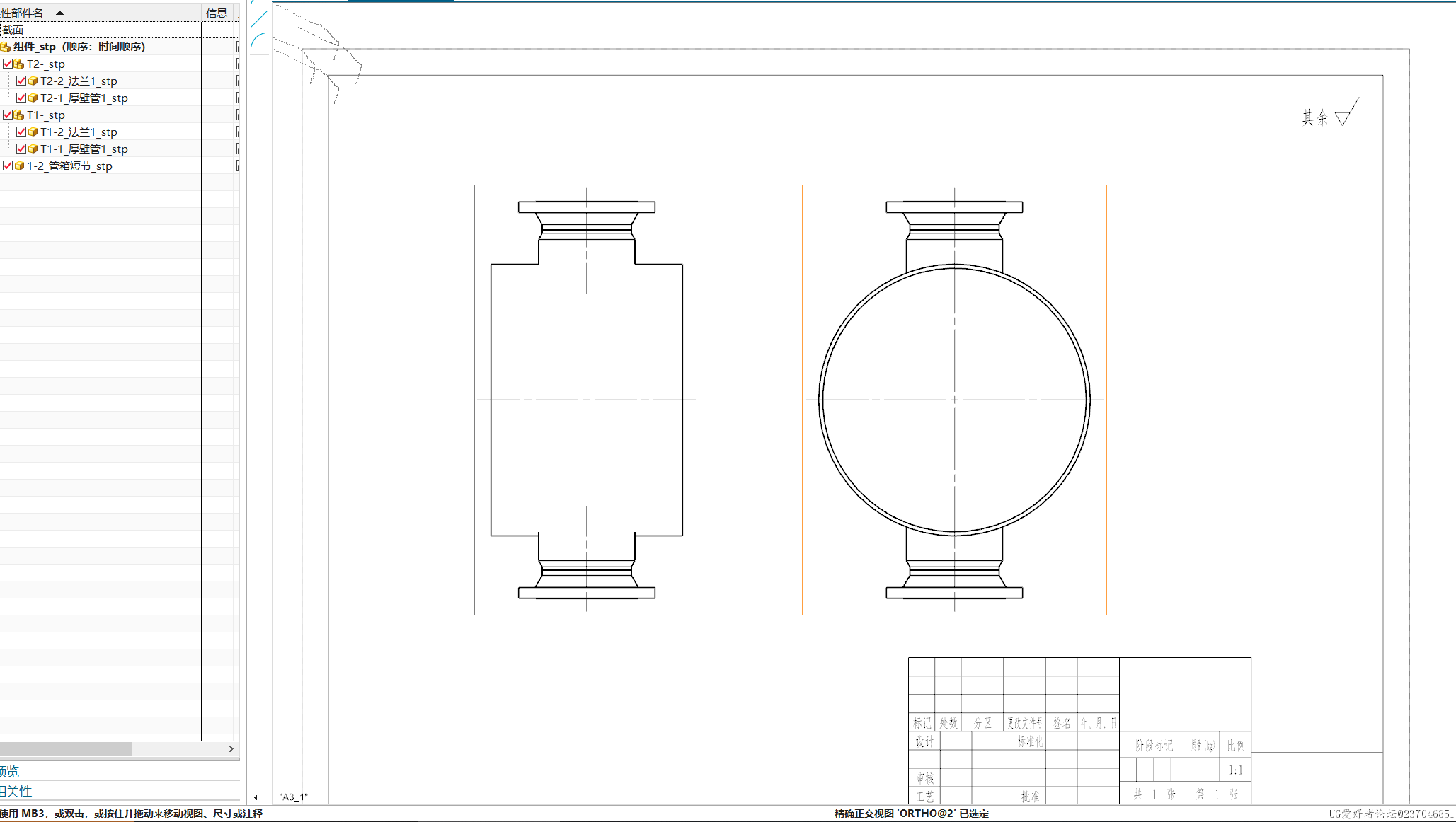Image resolution: width=1456 pixels, height=822 pixels.
Task: Click the 1:1 scale cell in title block
Action: pos(1235,770)
